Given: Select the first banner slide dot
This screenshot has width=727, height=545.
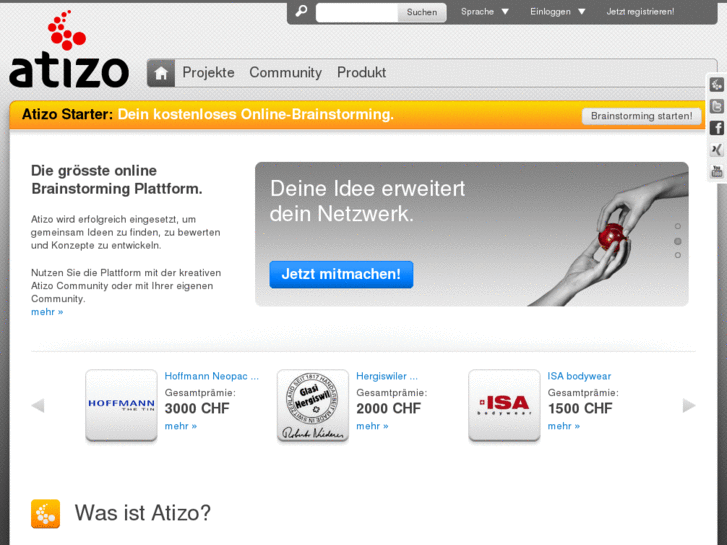Looking at the screenshot, I should pos(678,226).
